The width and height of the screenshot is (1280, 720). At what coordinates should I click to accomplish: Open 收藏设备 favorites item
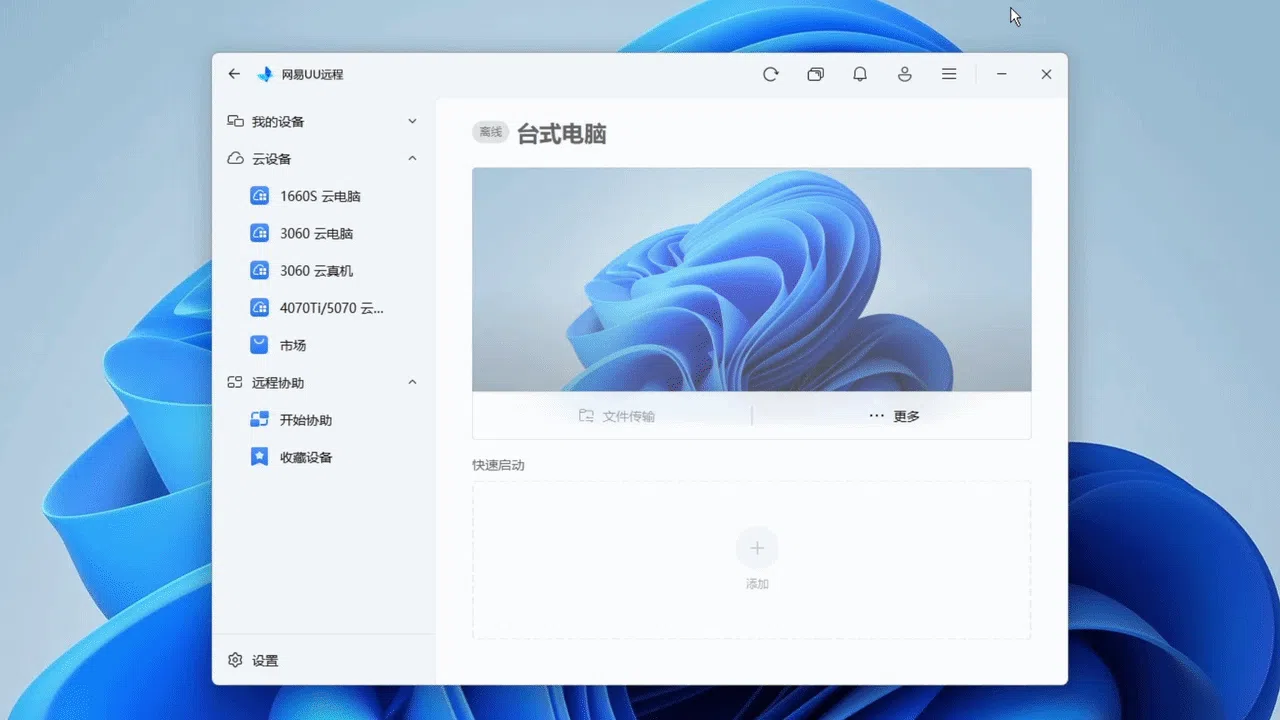coord(305,457)
